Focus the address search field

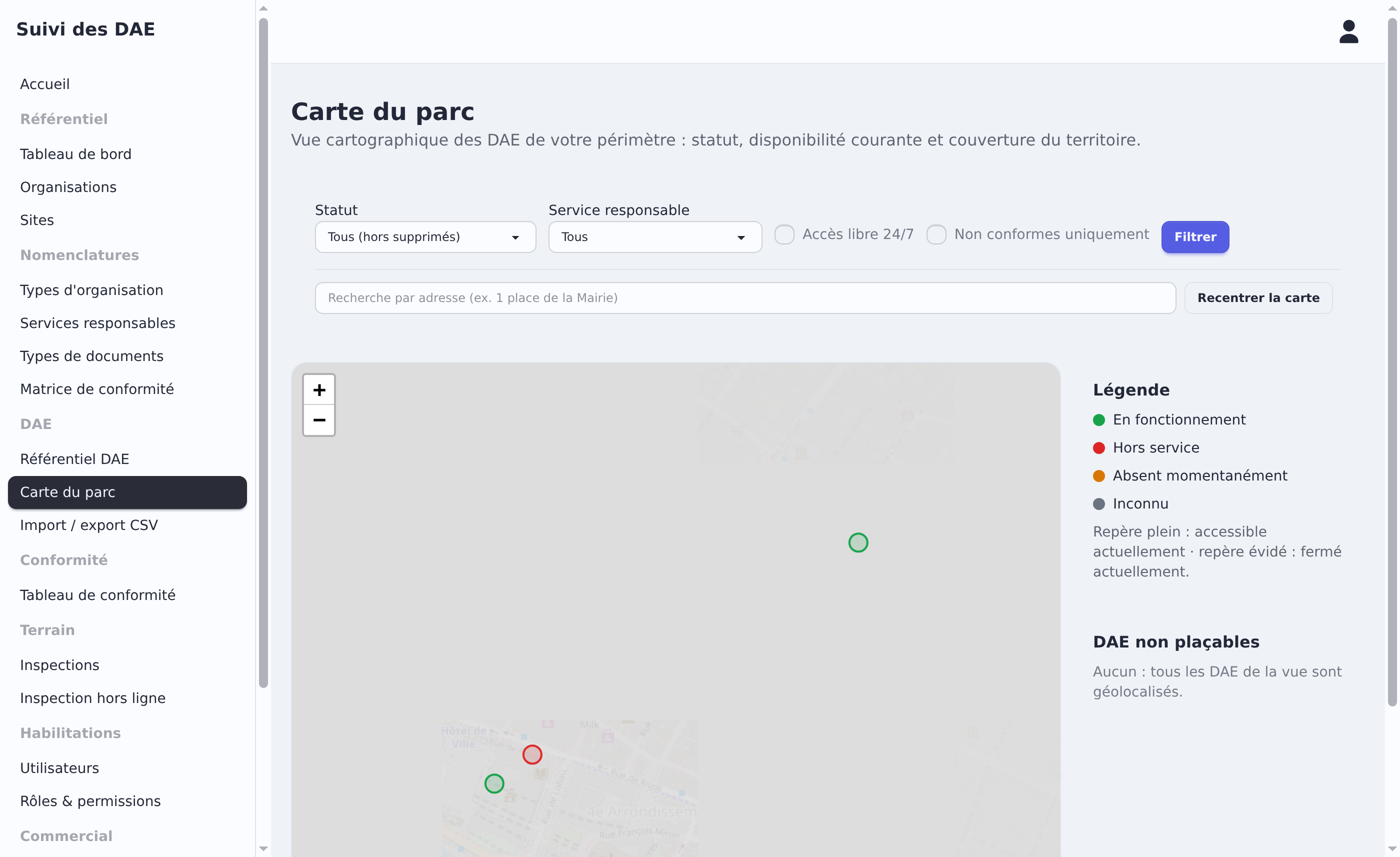pyautogui.click(x=745, y=298)
